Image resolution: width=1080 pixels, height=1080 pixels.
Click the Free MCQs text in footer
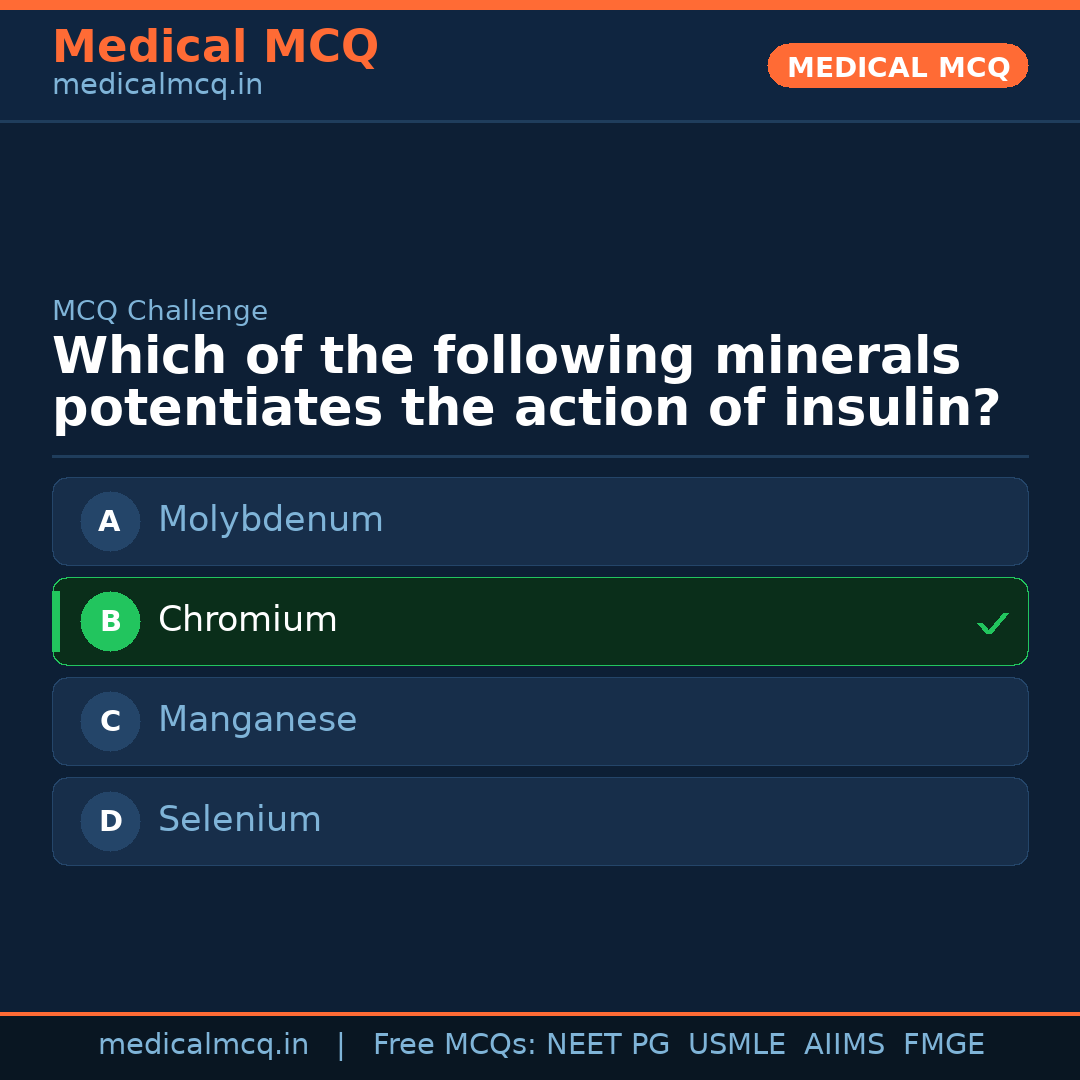coord(455,1045)
